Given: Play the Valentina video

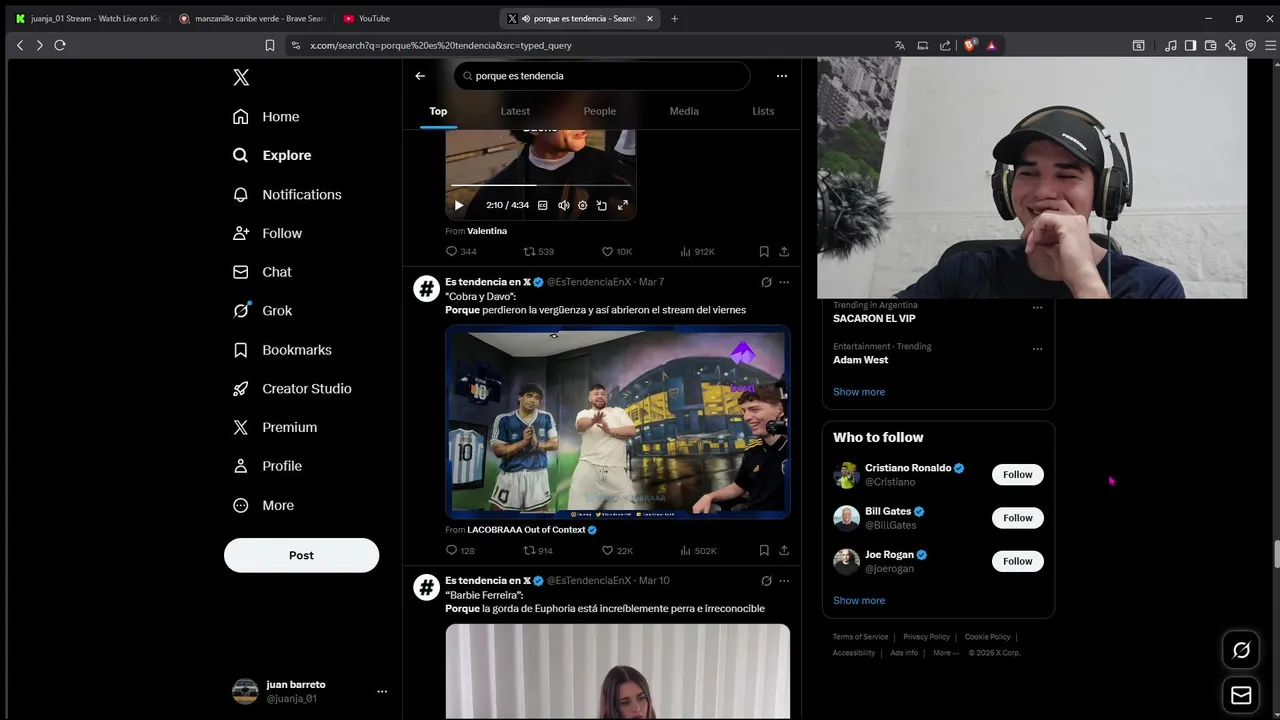Looking at the screenshot, I should point(459,205).
